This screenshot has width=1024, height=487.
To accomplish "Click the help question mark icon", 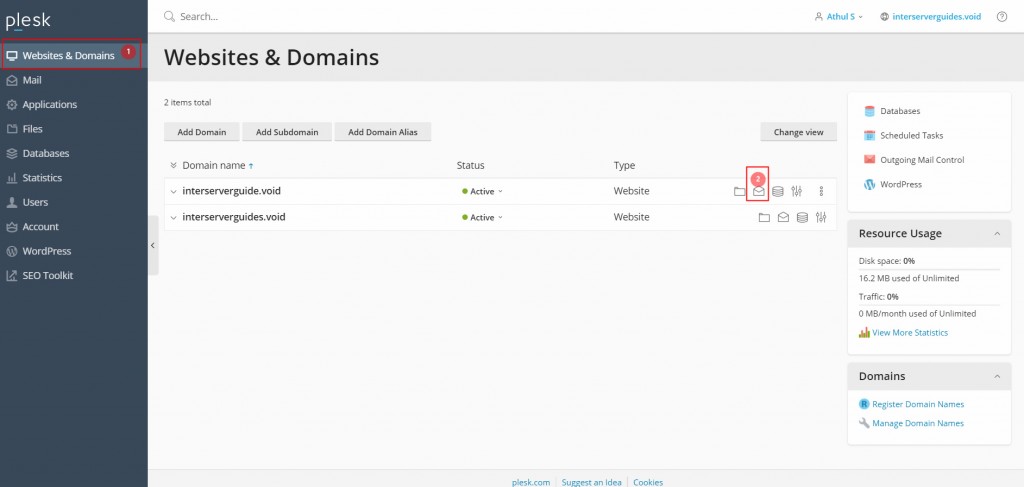I will tap(1002, 17).
